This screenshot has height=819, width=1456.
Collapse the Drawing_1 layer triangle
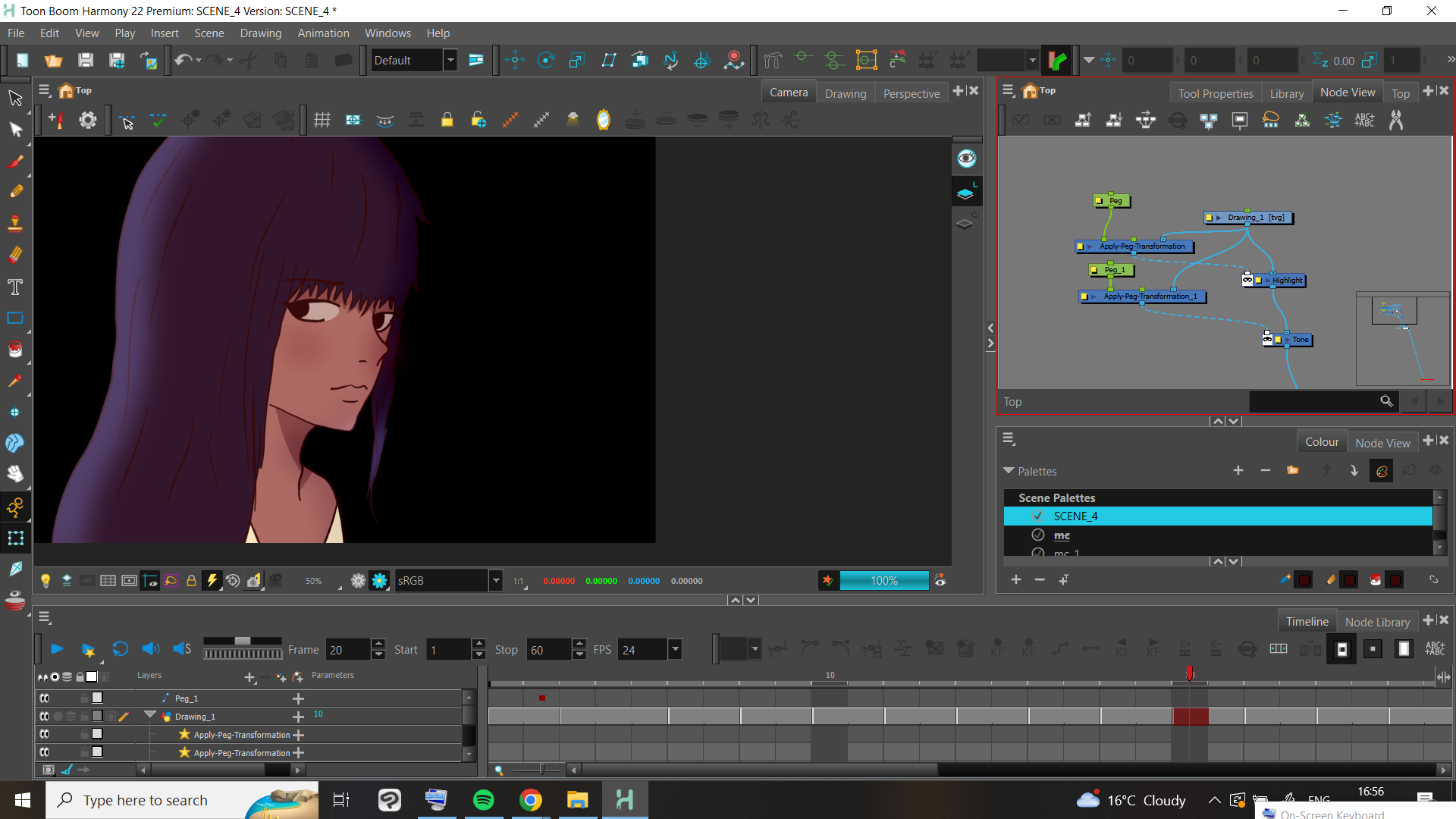pos(150,715)
